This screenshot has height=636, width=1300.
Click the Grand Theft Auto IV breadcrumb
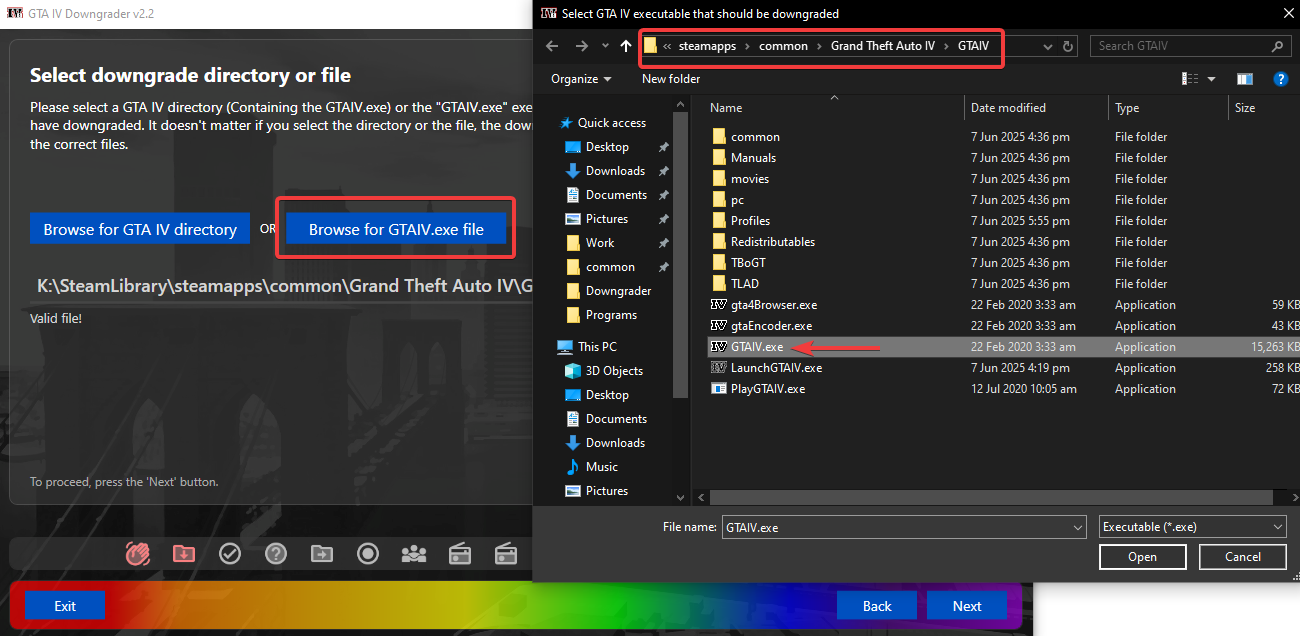[x=883, y=46]
